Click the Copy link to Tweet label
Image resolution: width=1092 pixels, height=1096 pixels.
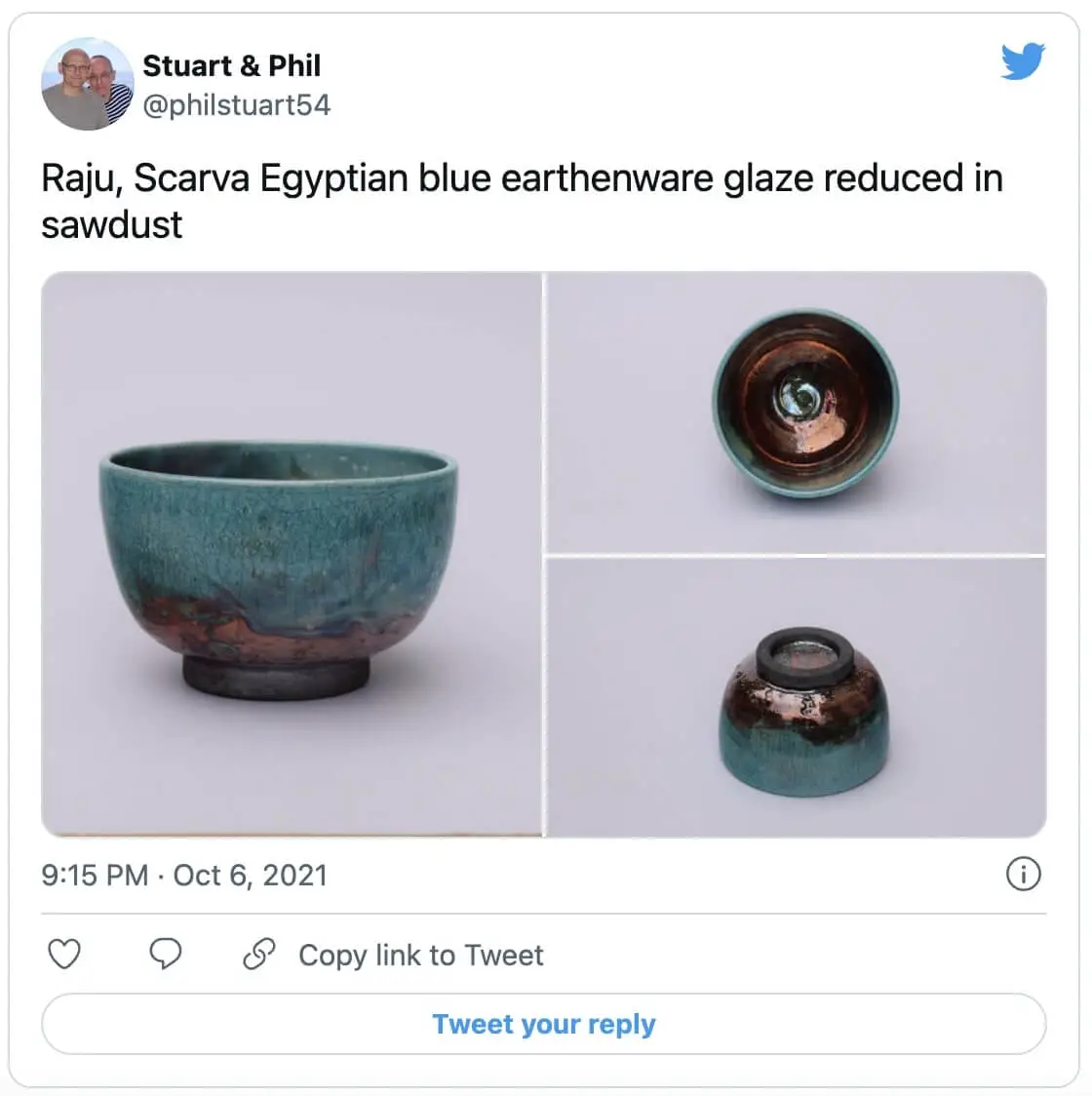[x=419, y=955]
